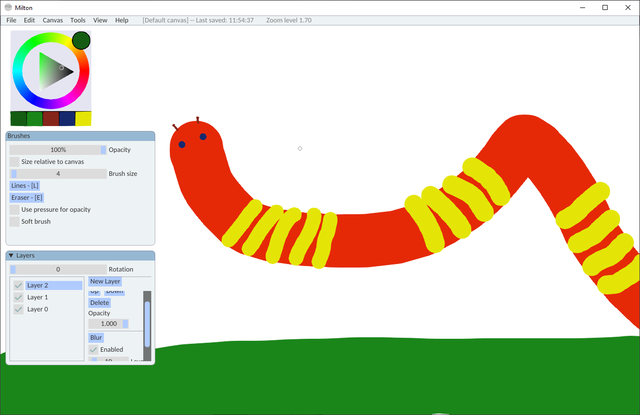
Task: Hide Layer 1 using its checkbox
Action: point(18,297)
